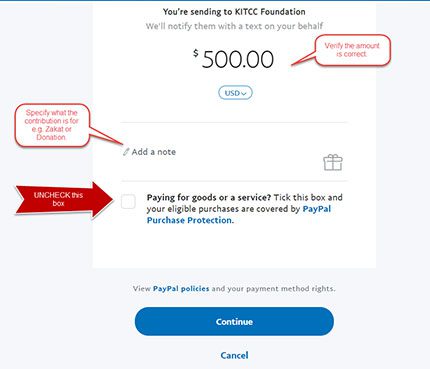
Task: Click the 'covered by' purchase description text
Action: [x=279, y=209]
